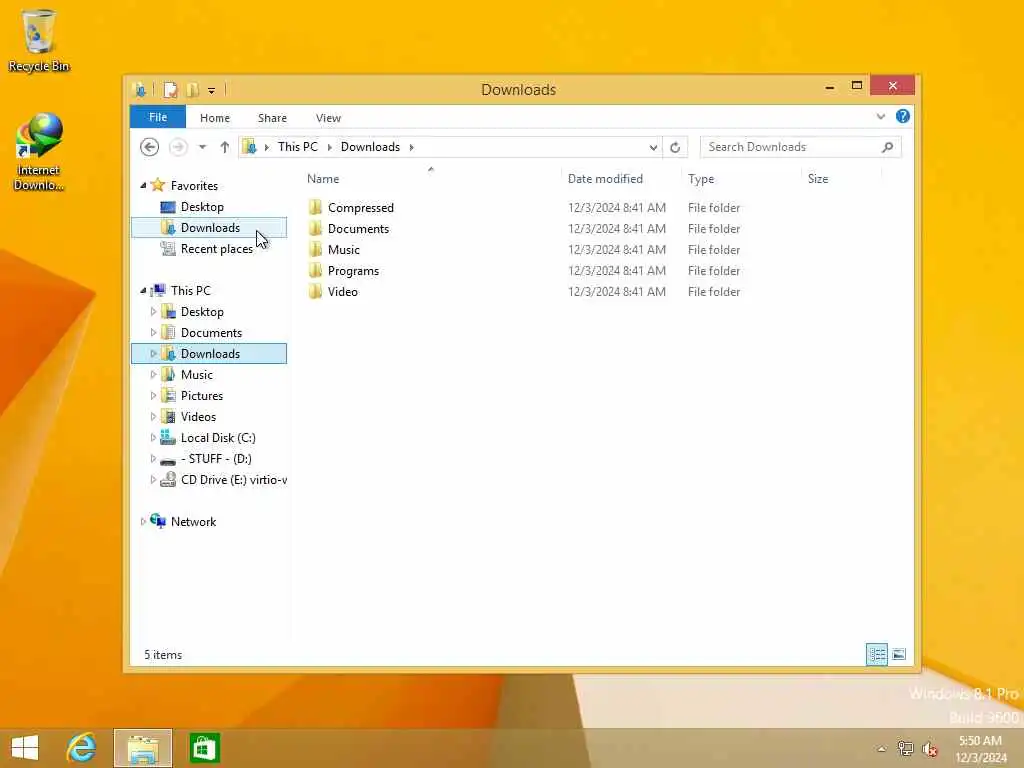Image resolution: width=1024 pixels, height=768 pixels.
Task: Expand Desktop under This PC
Action: click(x=153, y=312)
